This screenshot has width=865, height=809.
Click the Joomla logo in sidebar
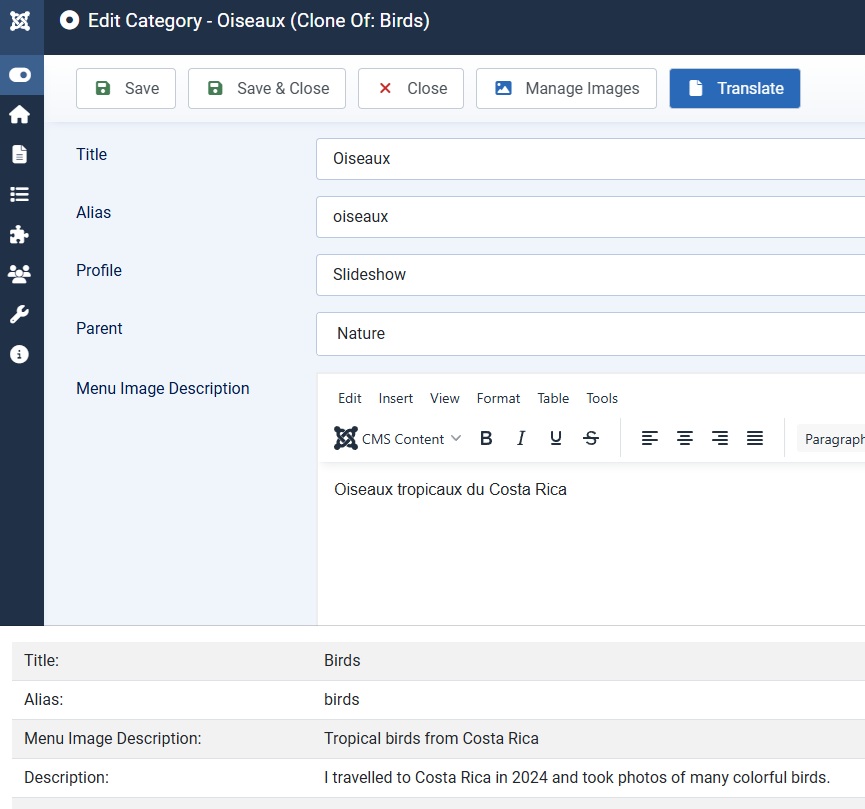tap(20, 21)
